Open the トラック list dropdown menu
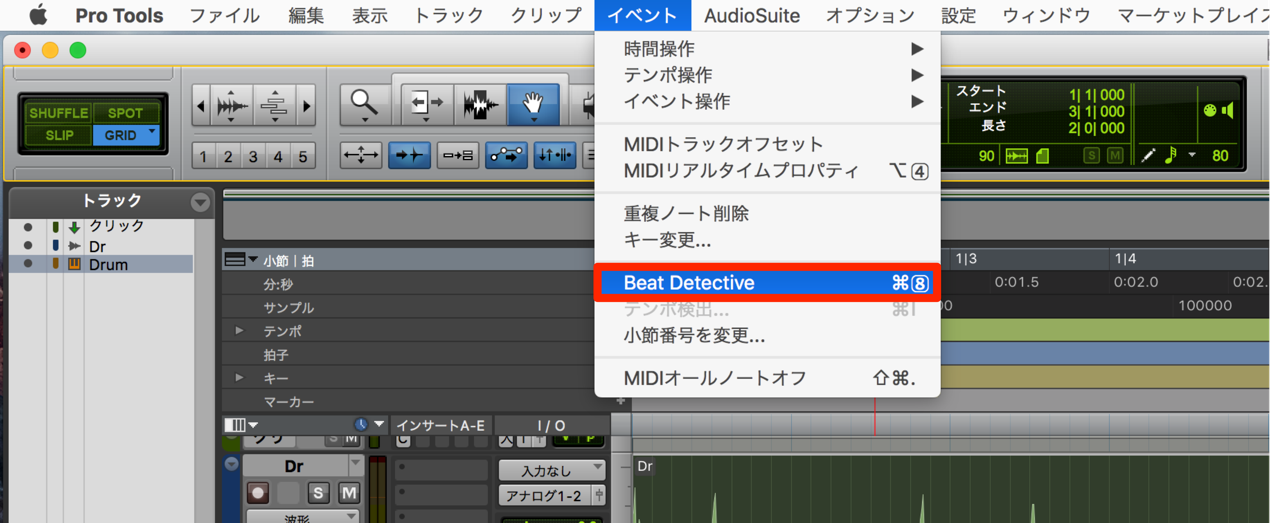1270x523 pixels. coord(200,202)
